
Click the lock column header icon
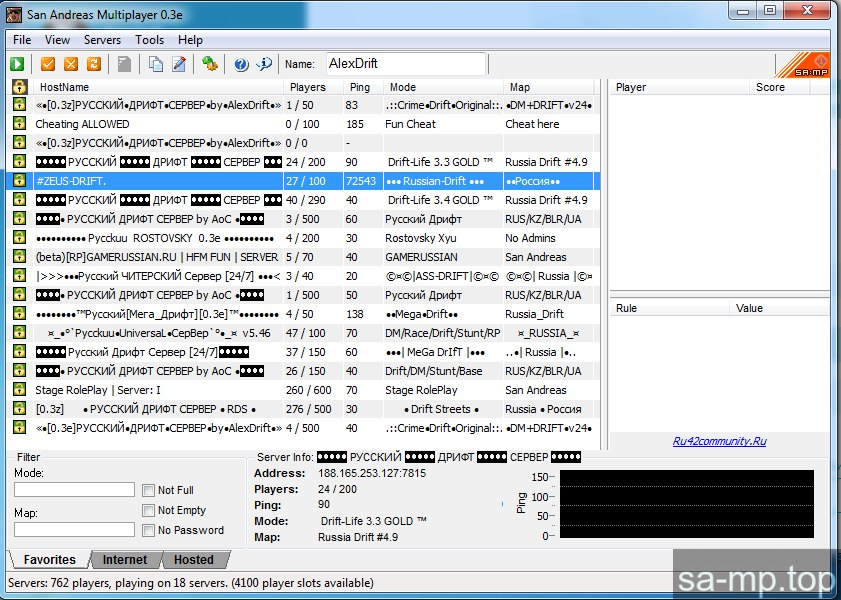tap(20, 87)
